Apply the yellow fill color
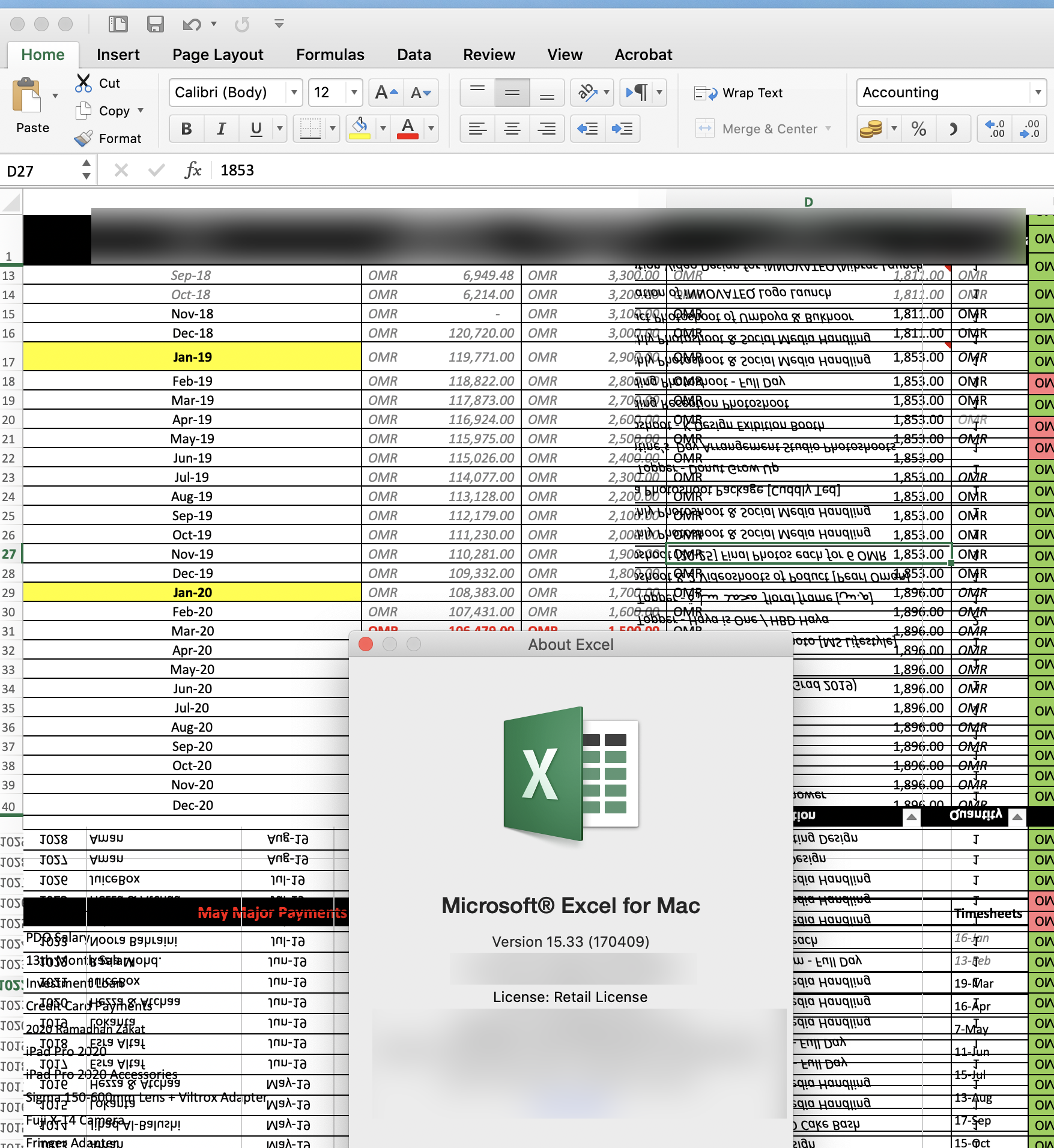1054x1148 pixels. (360, 129)
